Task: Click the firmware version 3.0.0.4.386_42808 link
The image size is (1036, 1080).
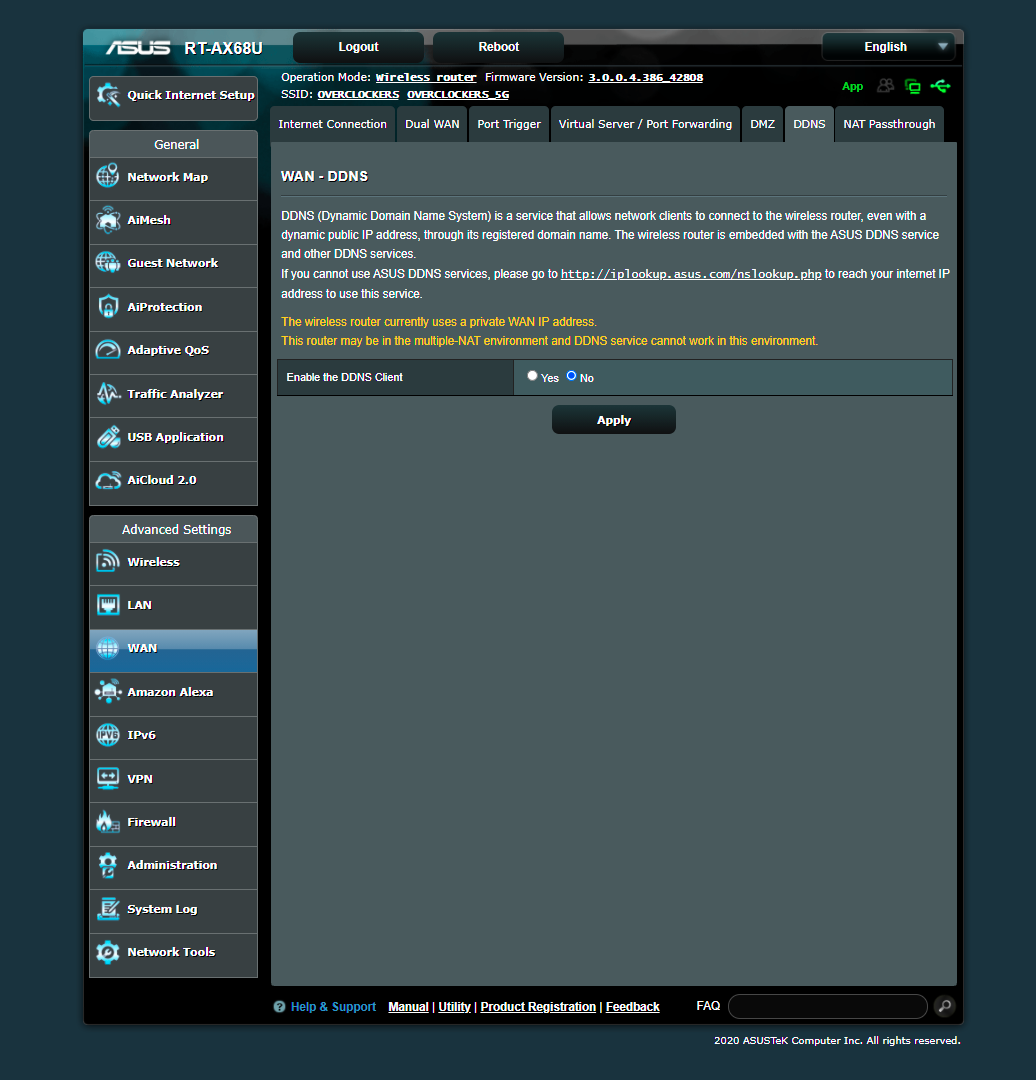Action: pos(645,77)
